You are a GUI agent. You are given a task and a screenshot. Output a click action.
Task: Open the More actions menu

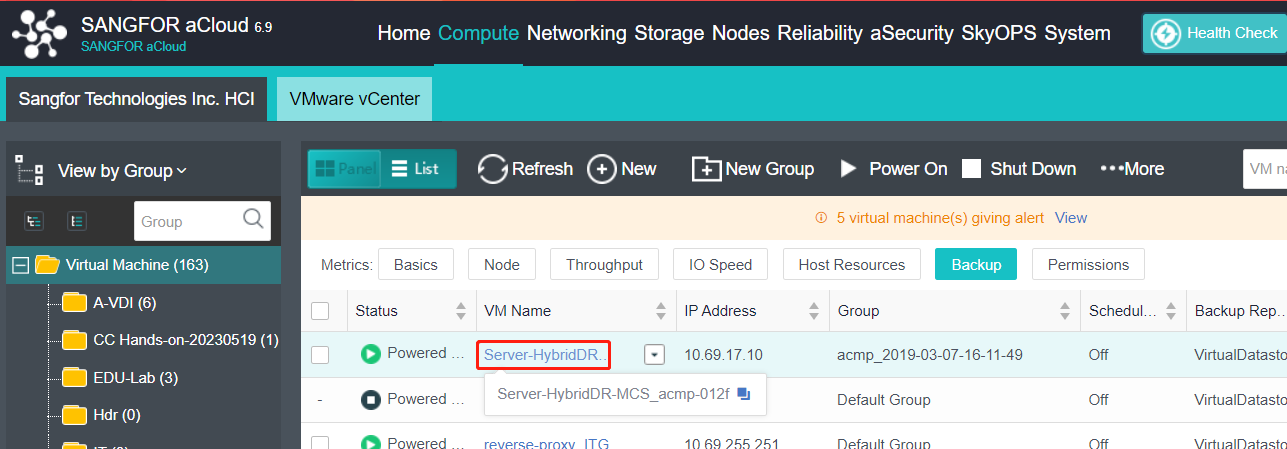click(1132, 169)
